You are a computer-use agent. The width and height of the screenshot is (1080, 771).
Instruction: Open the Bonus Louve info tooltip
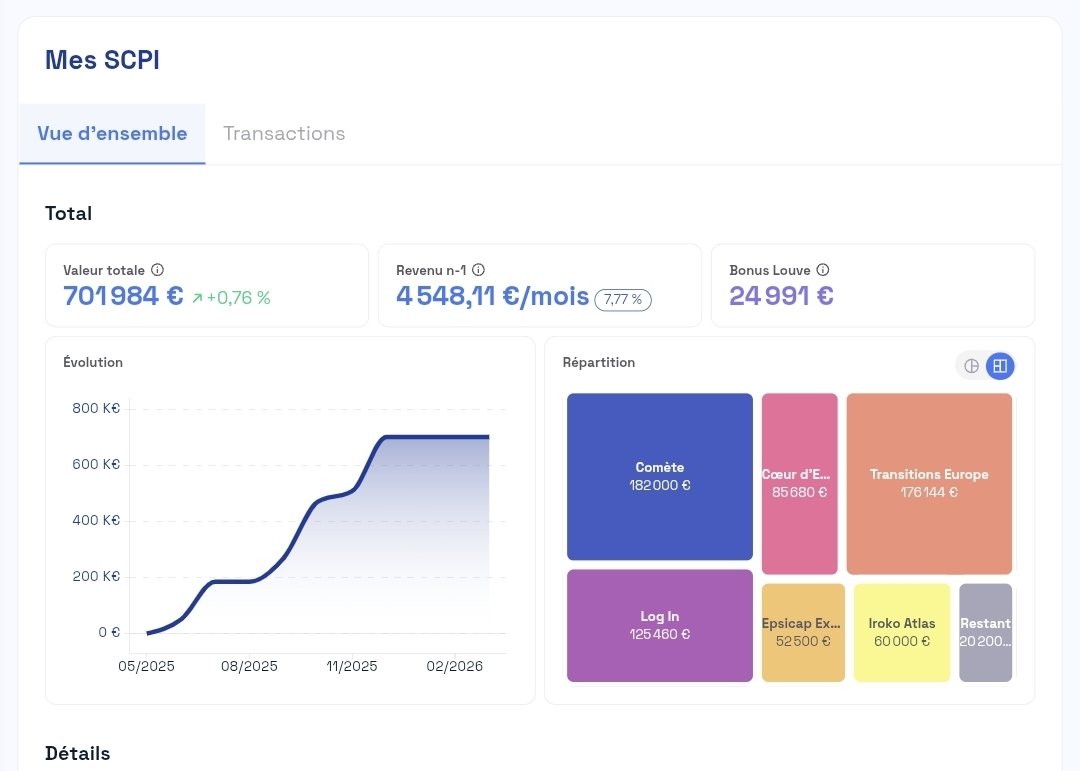pyautogui.click(x=822, y=269)
